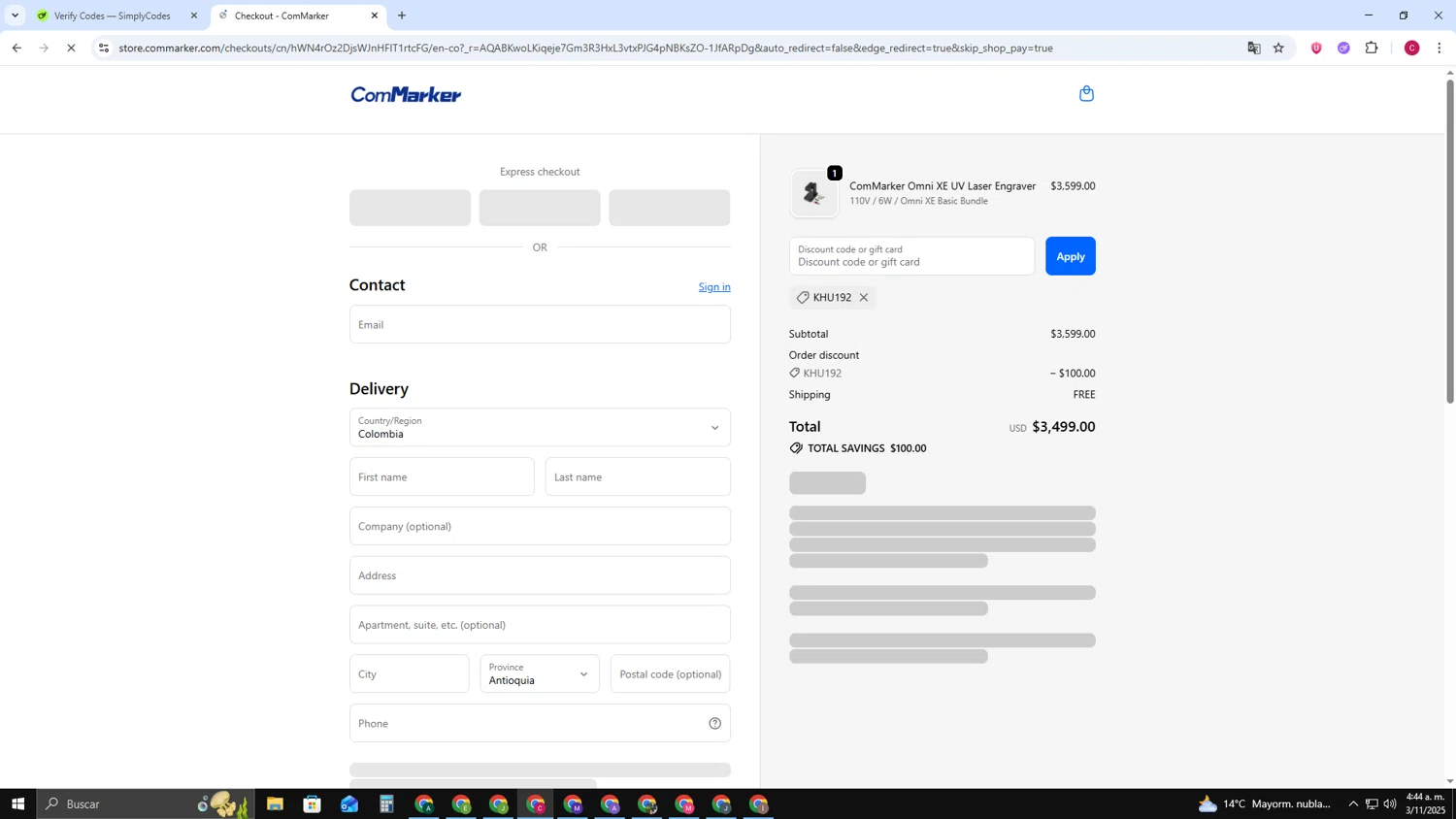Image resolution: width=1456 pixels, height=819 pixels.
Task: Open network icon in system tray
Action: [1372, 803]
